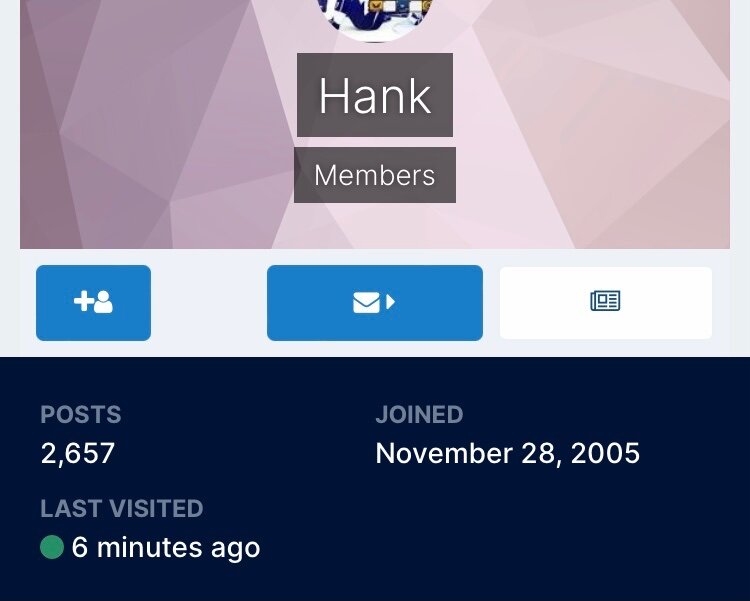The width and height of the screenshot is (750, 601).
Task: Click the LAST VISITED label
Action: tap(122, 508)
